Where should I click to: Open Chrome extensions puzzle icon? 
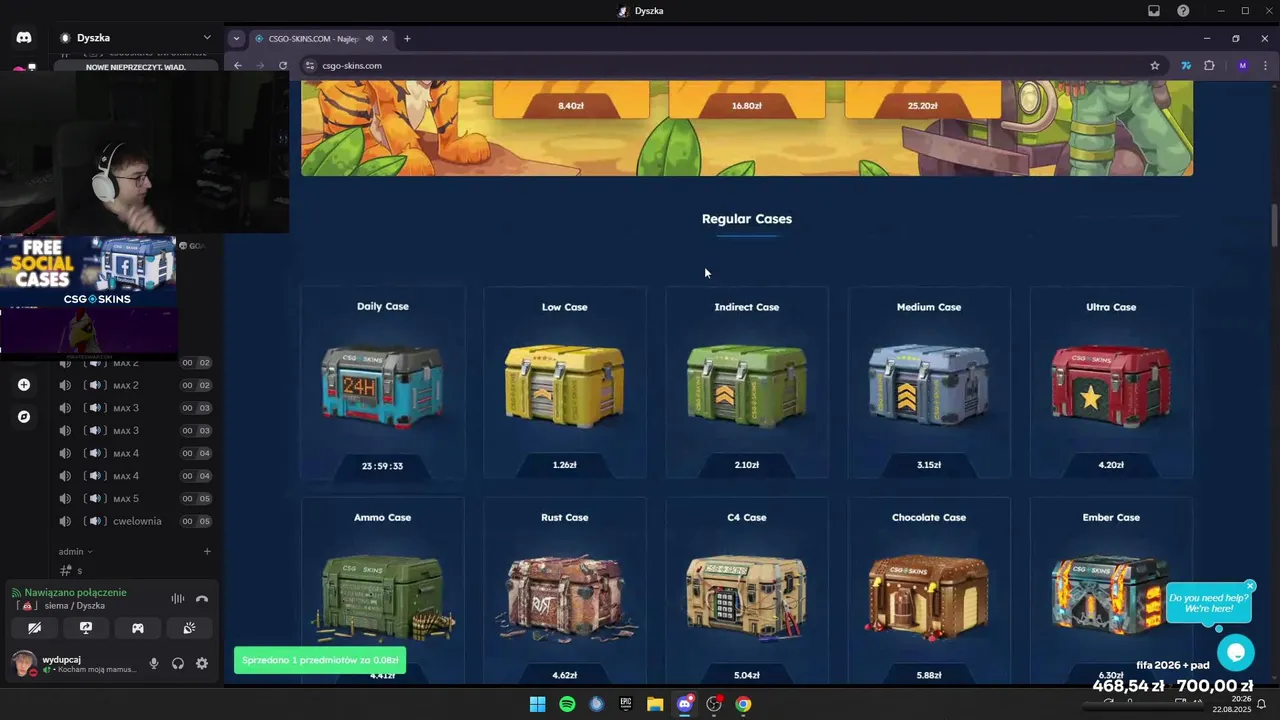click(1209, 65)
